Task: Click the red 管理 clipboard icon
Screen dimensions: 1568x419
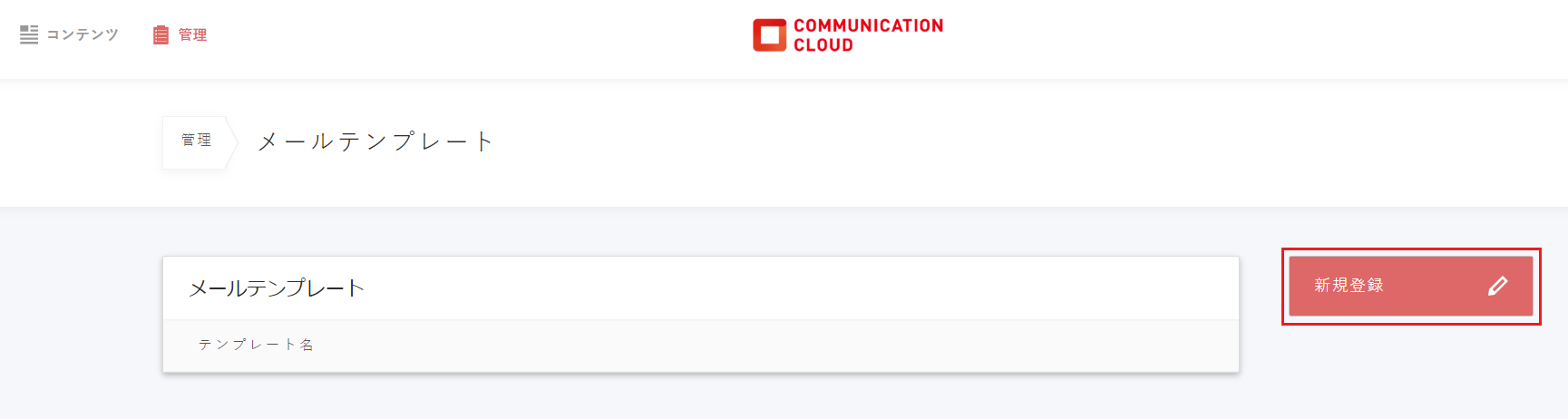Action: point(161,34)
